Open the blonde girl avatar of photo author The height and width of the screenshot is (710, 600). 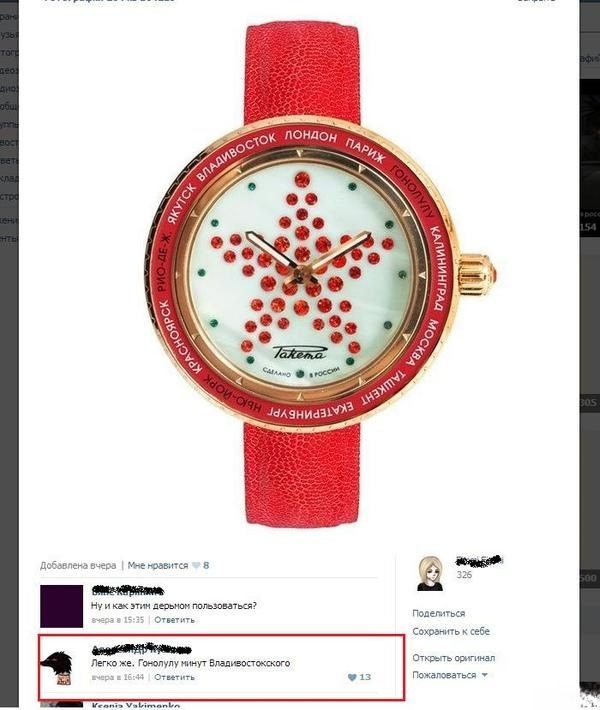430,573
